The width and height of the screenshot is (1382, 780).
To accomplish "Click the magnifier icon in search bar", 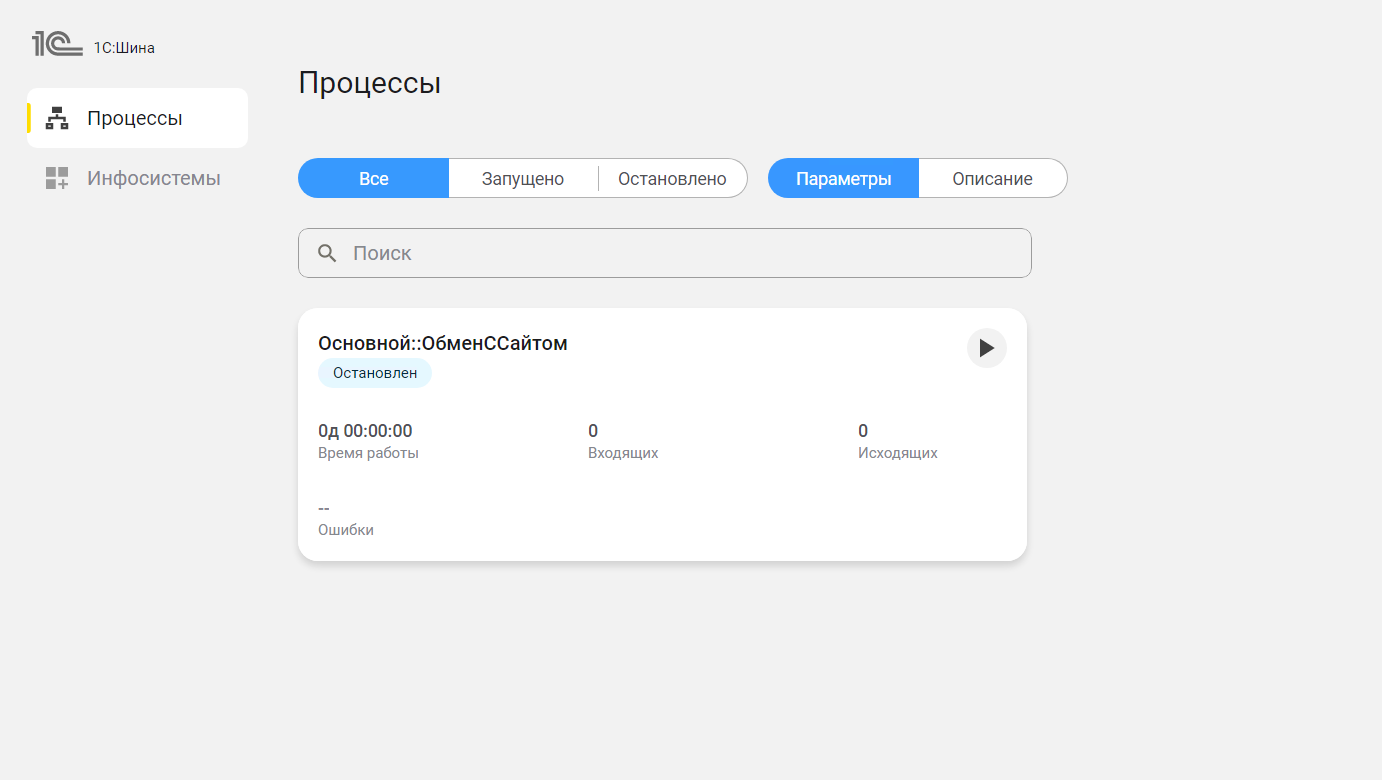I will coord(327,253).
